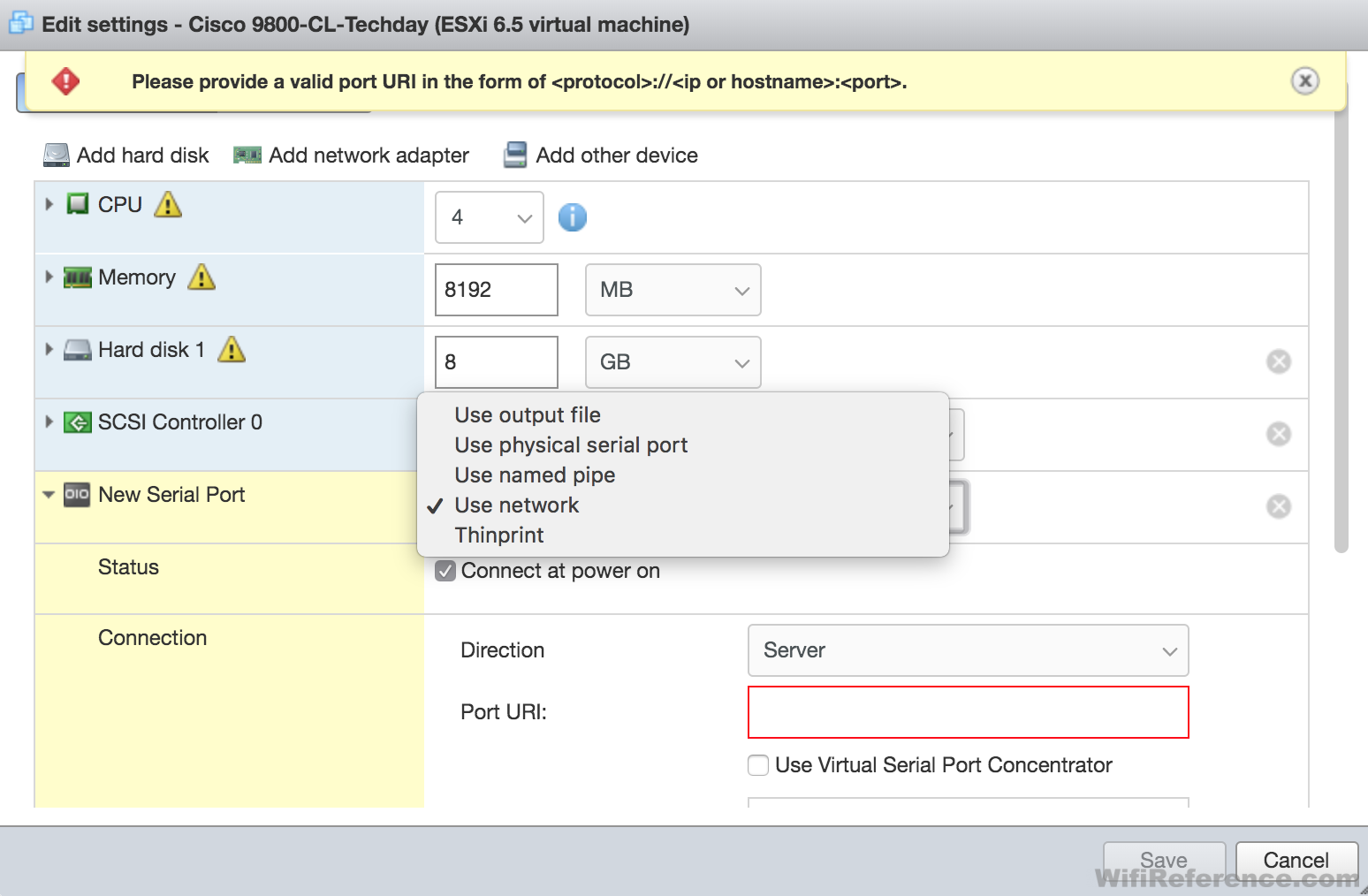Open the Direction dropdown showing Server

click(x=968, y=650)
